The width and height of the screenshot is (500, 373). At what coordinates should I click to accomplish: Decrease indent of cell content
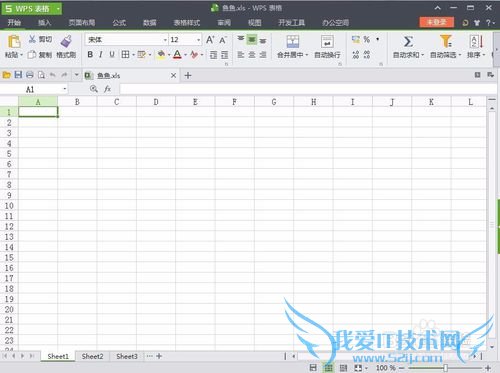[x=213, y=54]
